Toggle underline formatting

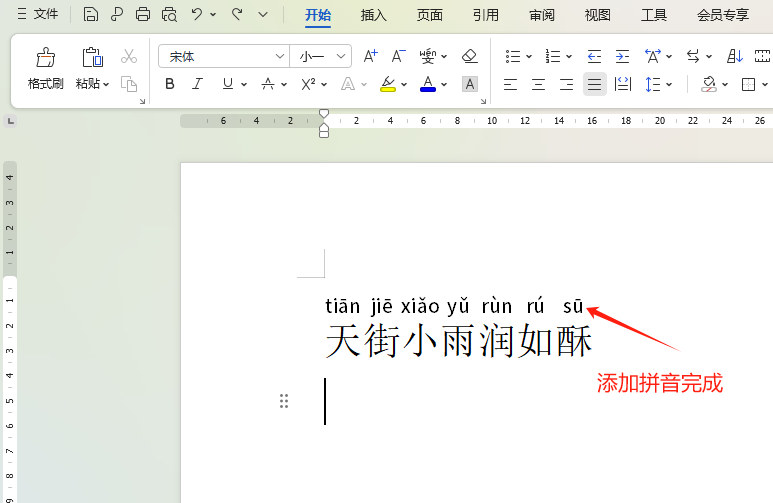[227, 84]
